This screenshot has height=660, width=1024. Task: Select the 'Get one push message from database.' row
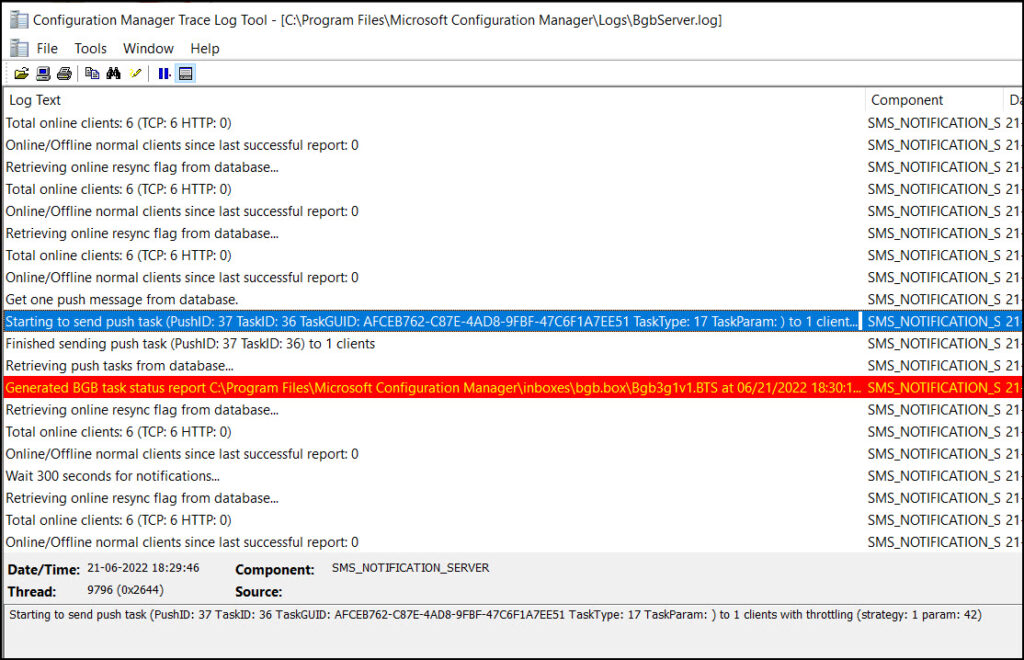pyautogui.click(x=512, y=300)
